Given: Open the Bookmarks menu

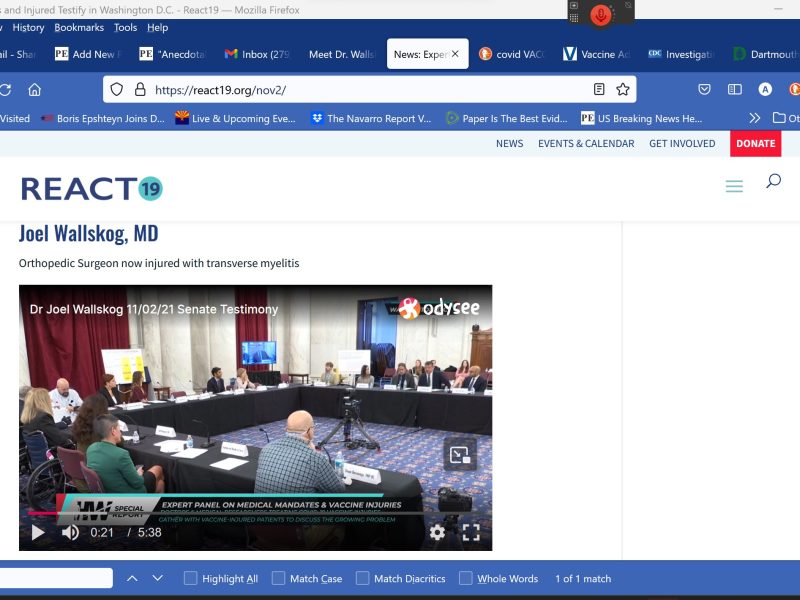Looking at the screenshot, I should 78,28.
